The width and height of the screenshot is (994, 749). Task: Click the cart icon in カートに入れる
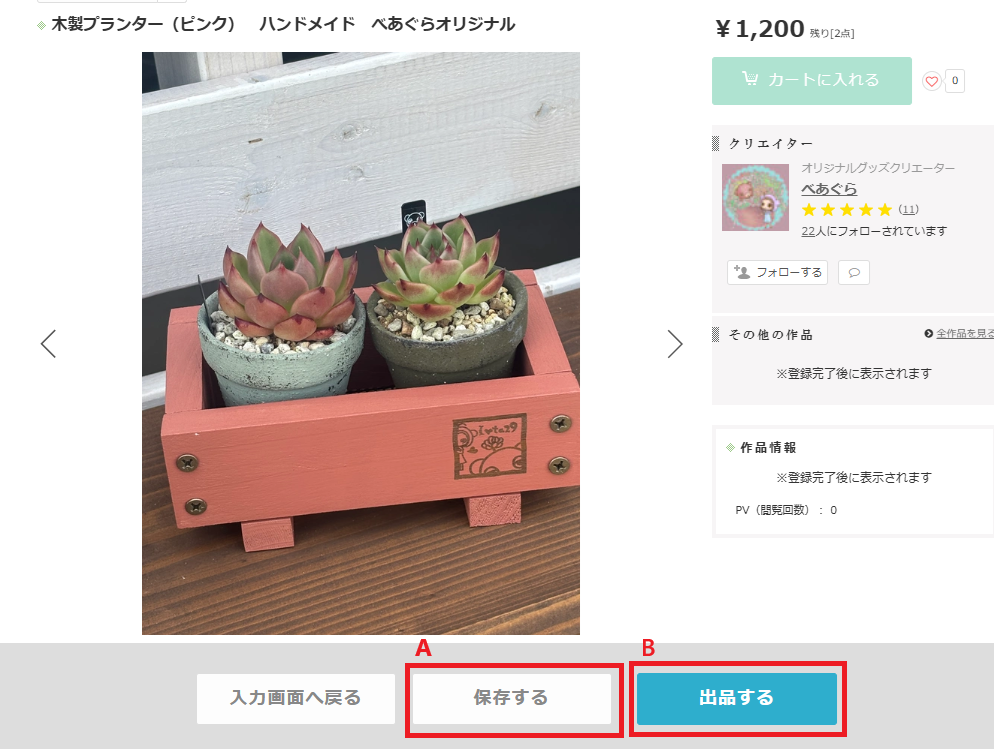pyautogui.click(x=749, y=80)
